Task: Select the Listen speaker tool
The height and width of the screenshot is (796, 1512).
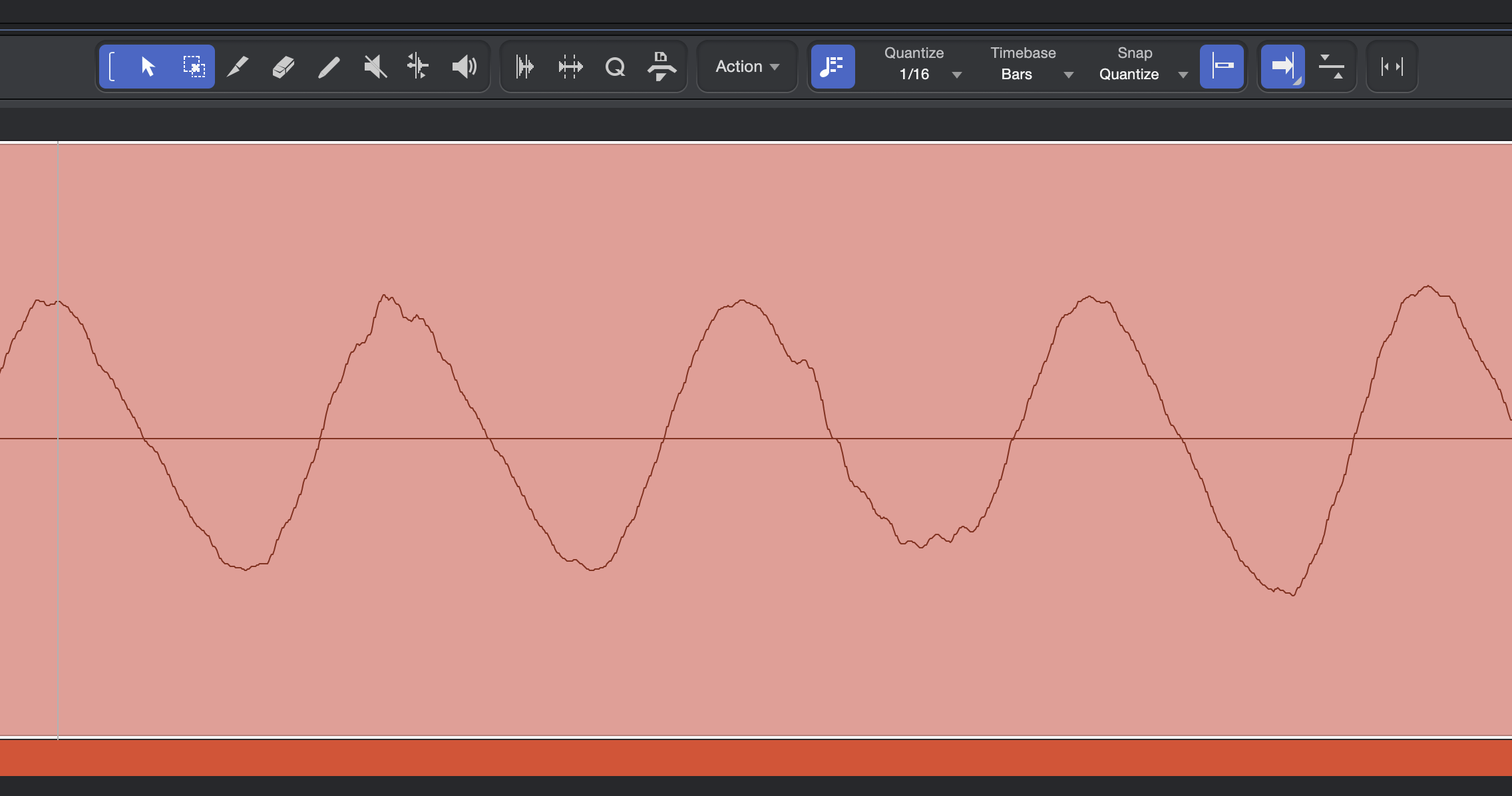Action: point(464,67)
